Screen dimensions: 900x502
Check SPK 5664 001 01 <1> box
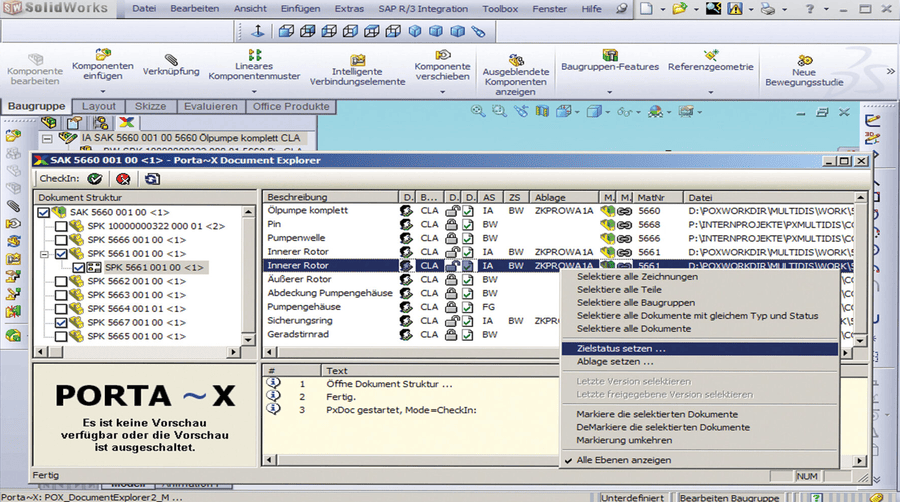(61, 309)
